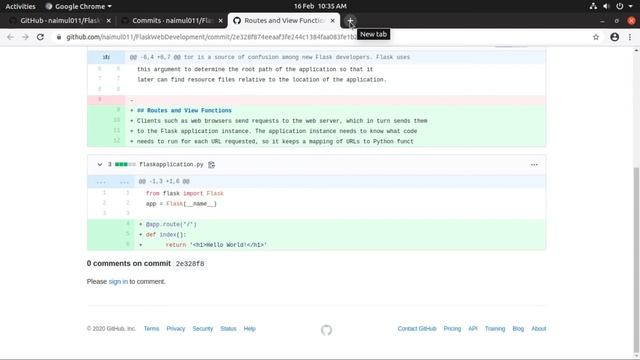Click the address bar URL
Image resolution: width=640 pixels, height=360 pixels.
211,37
